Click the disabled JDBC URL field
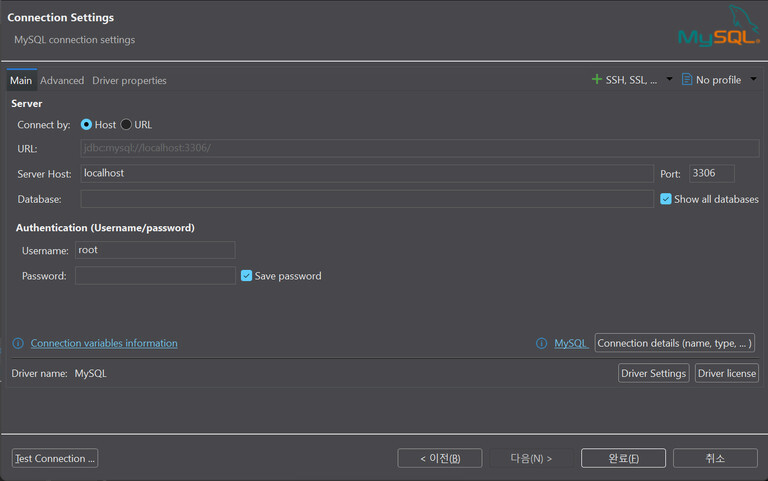The height and width of the screenshot is (481, 768). point(420,148)
